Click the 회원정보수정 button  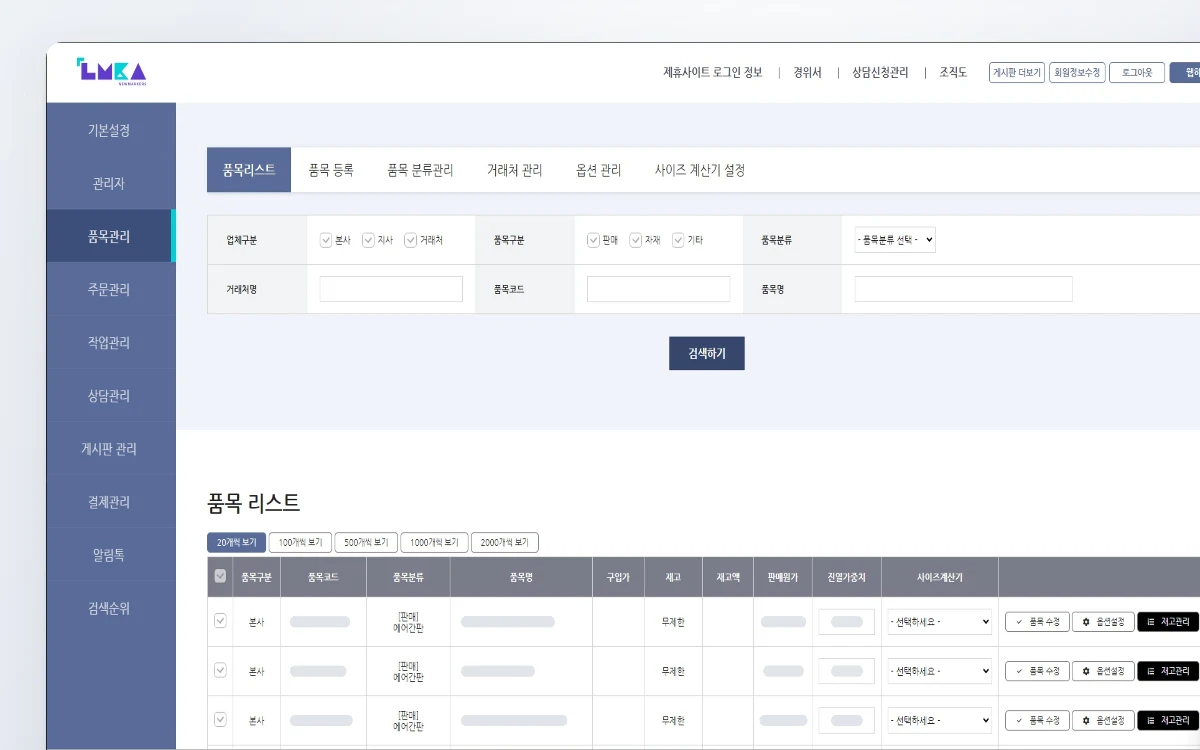tap(1077, 73)
